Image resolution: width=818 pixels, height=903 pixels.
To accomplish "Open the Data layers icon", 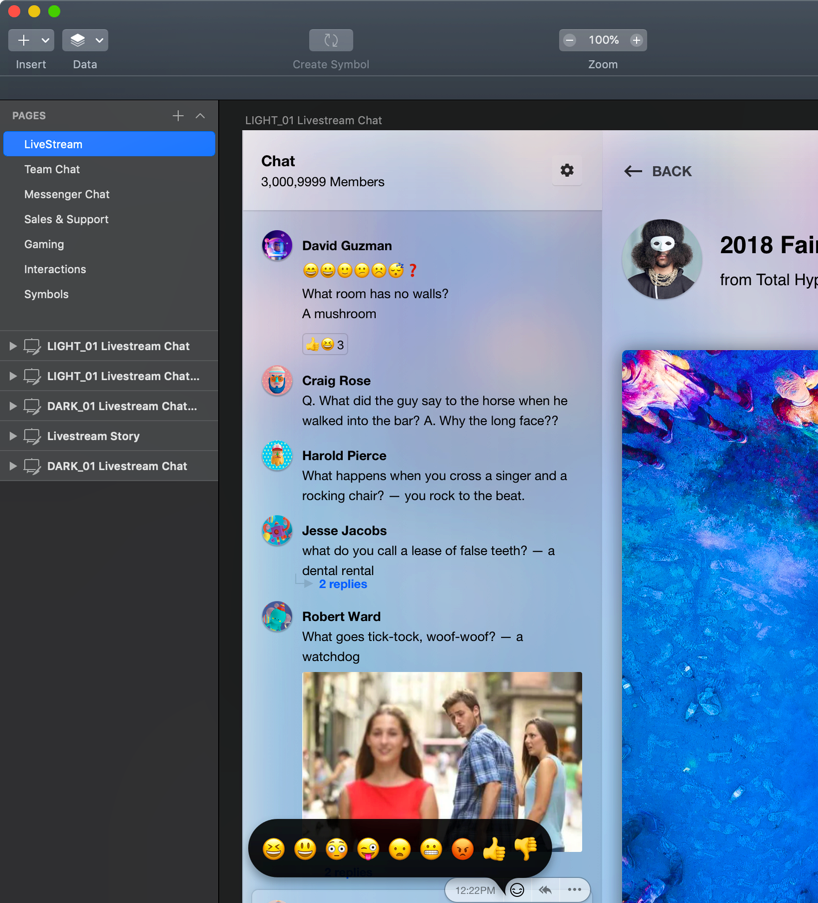I will (x=77, y=40).
